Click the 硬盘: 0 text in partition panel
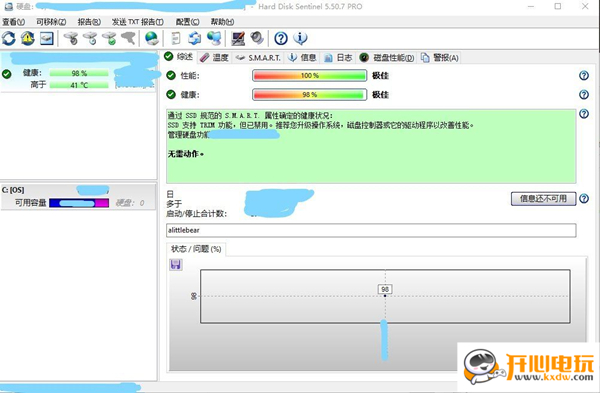 (x=130, y=203)
